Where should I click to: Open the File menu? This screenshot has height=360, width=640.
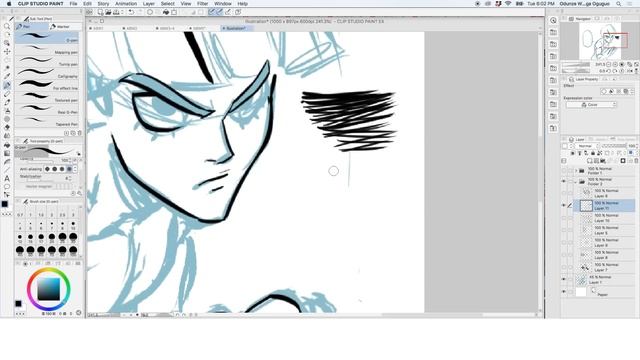73,4
